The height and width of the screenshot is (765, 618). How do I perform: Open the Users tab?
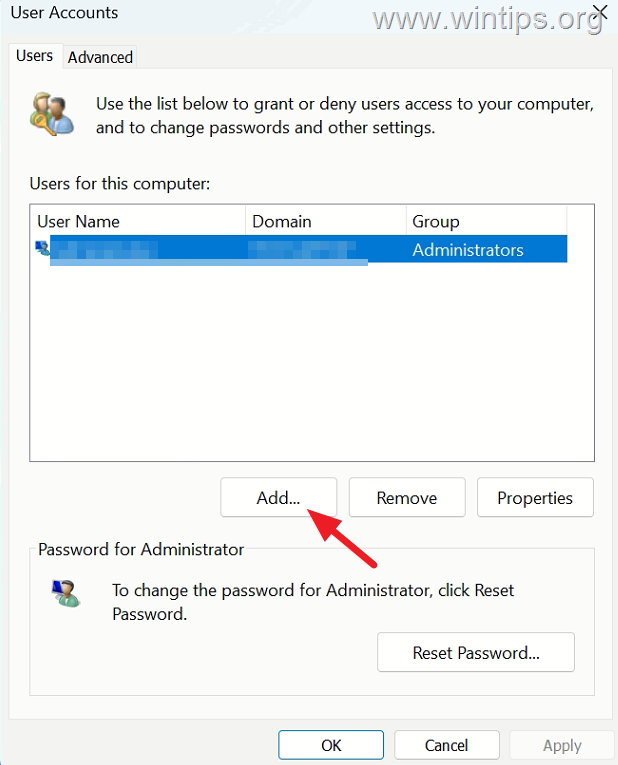tap(34, 56)
